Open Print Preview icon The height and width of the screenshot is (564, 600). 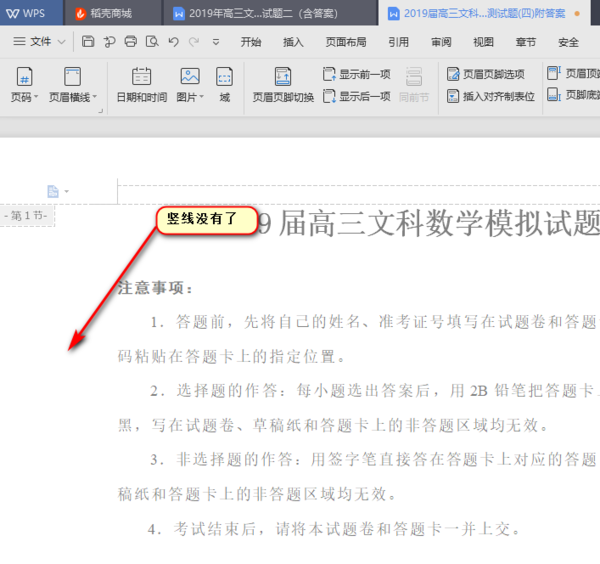[x=152, y=41]
